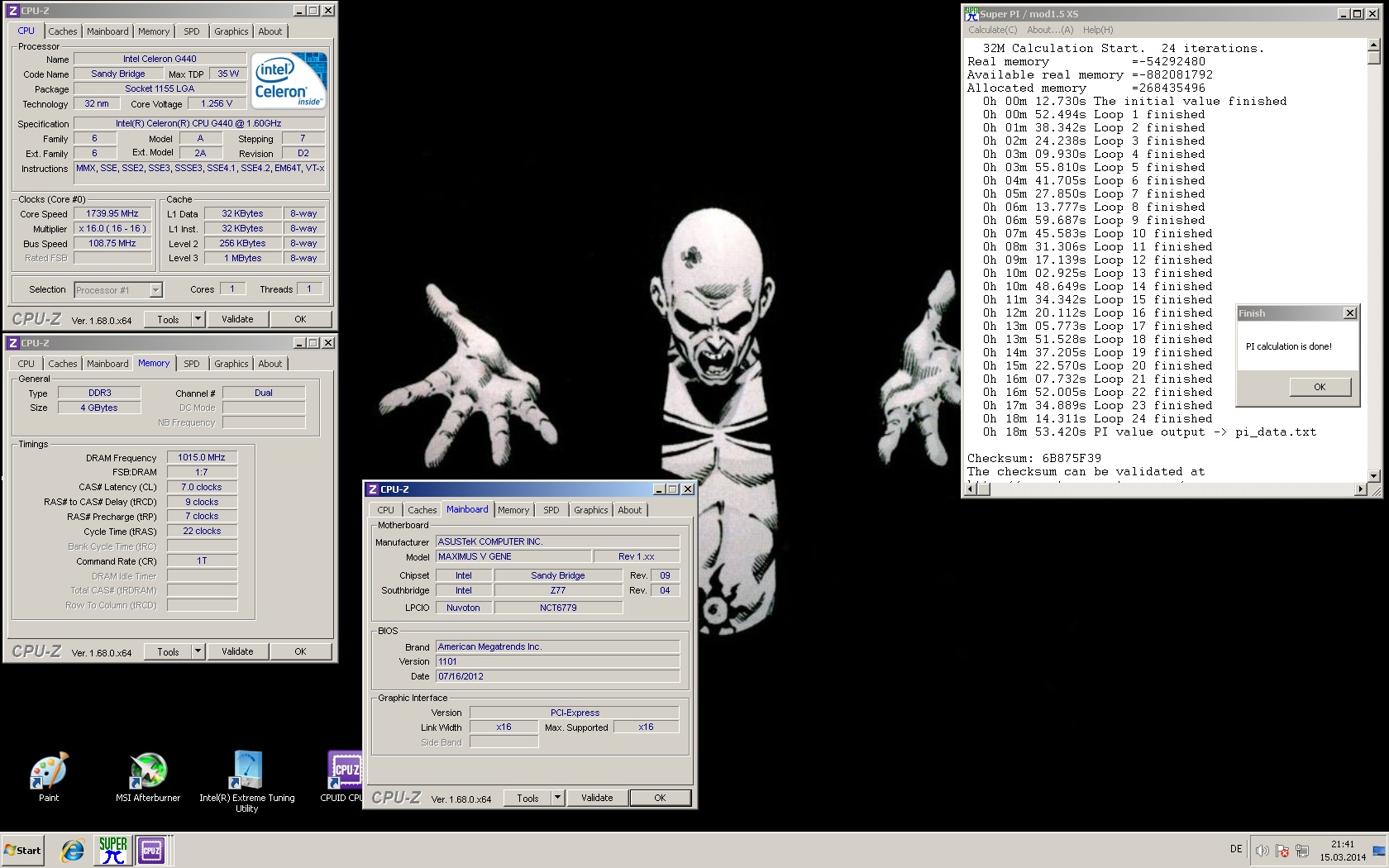Open the SPD tab in the top CPU-Z window
Viewport: 1389px width, 868px height.
(192, 31)
